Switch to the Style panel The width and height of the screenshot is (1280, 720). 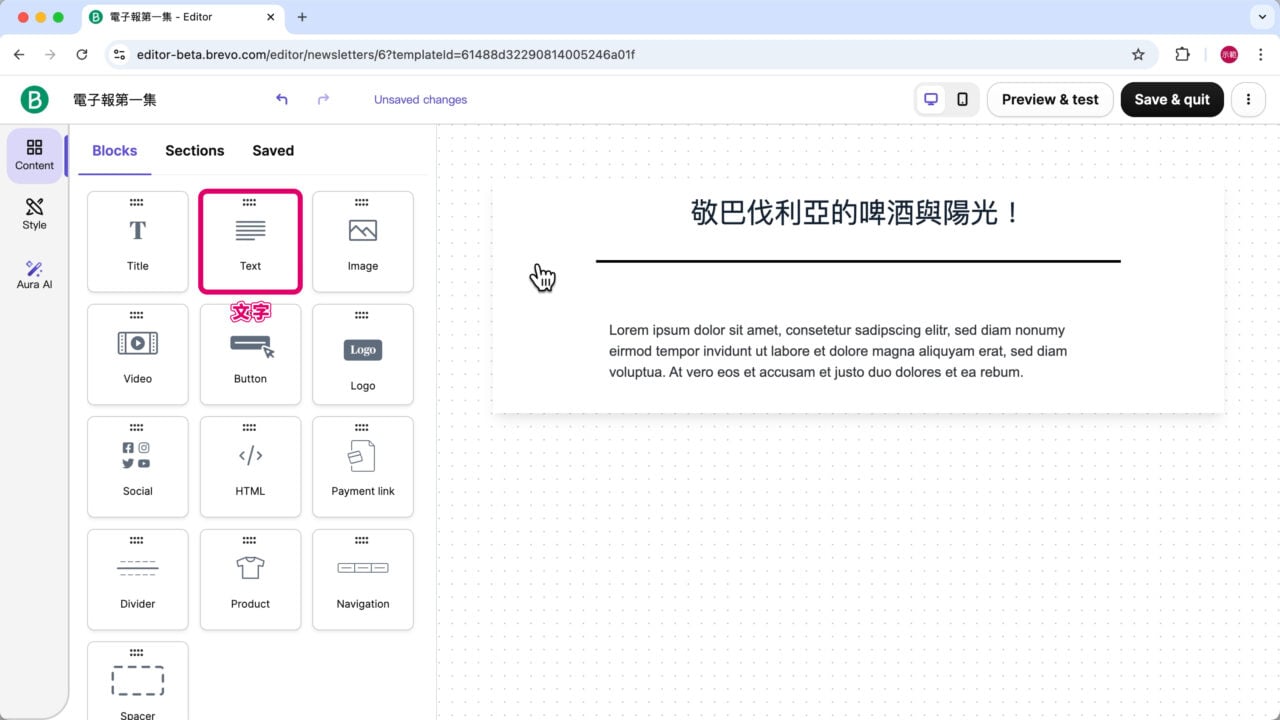pos(33,213)
